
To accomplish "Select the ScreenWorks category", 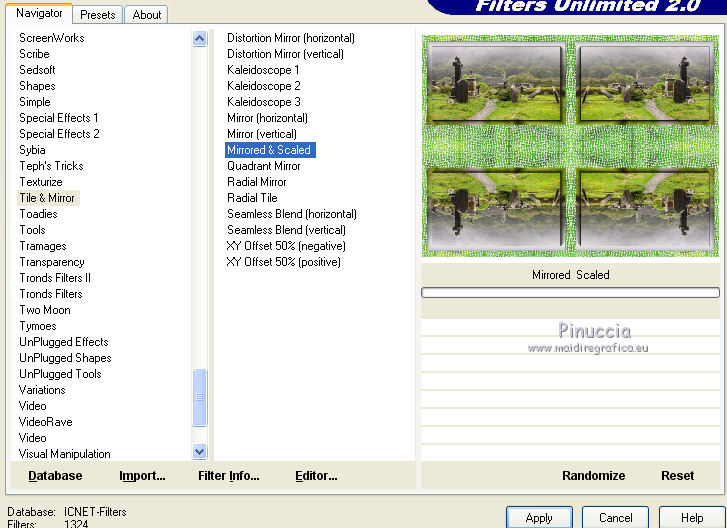I will (51, 38).
